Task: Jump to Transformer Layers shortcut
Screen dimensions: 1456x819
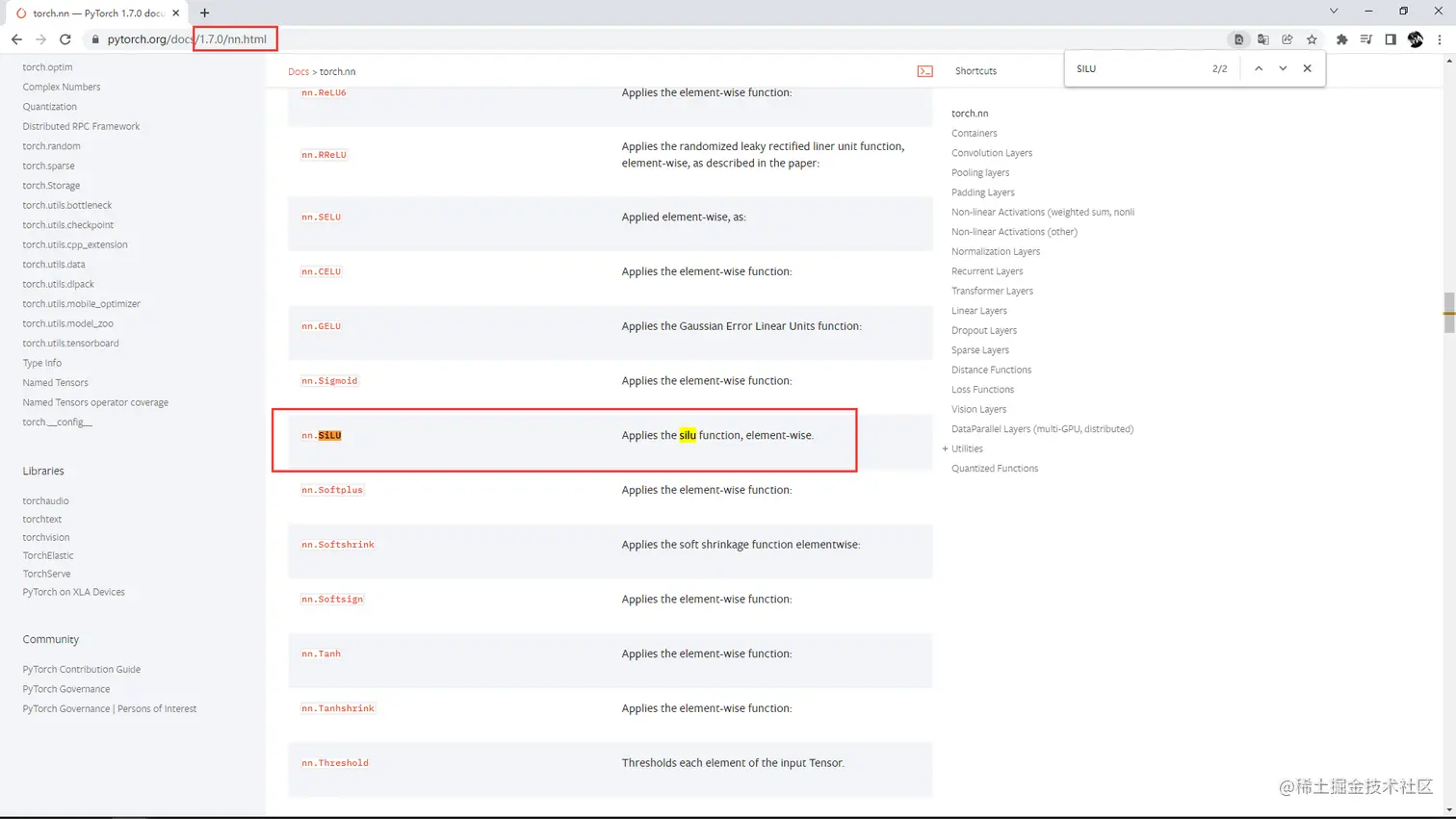Action: 993,292
